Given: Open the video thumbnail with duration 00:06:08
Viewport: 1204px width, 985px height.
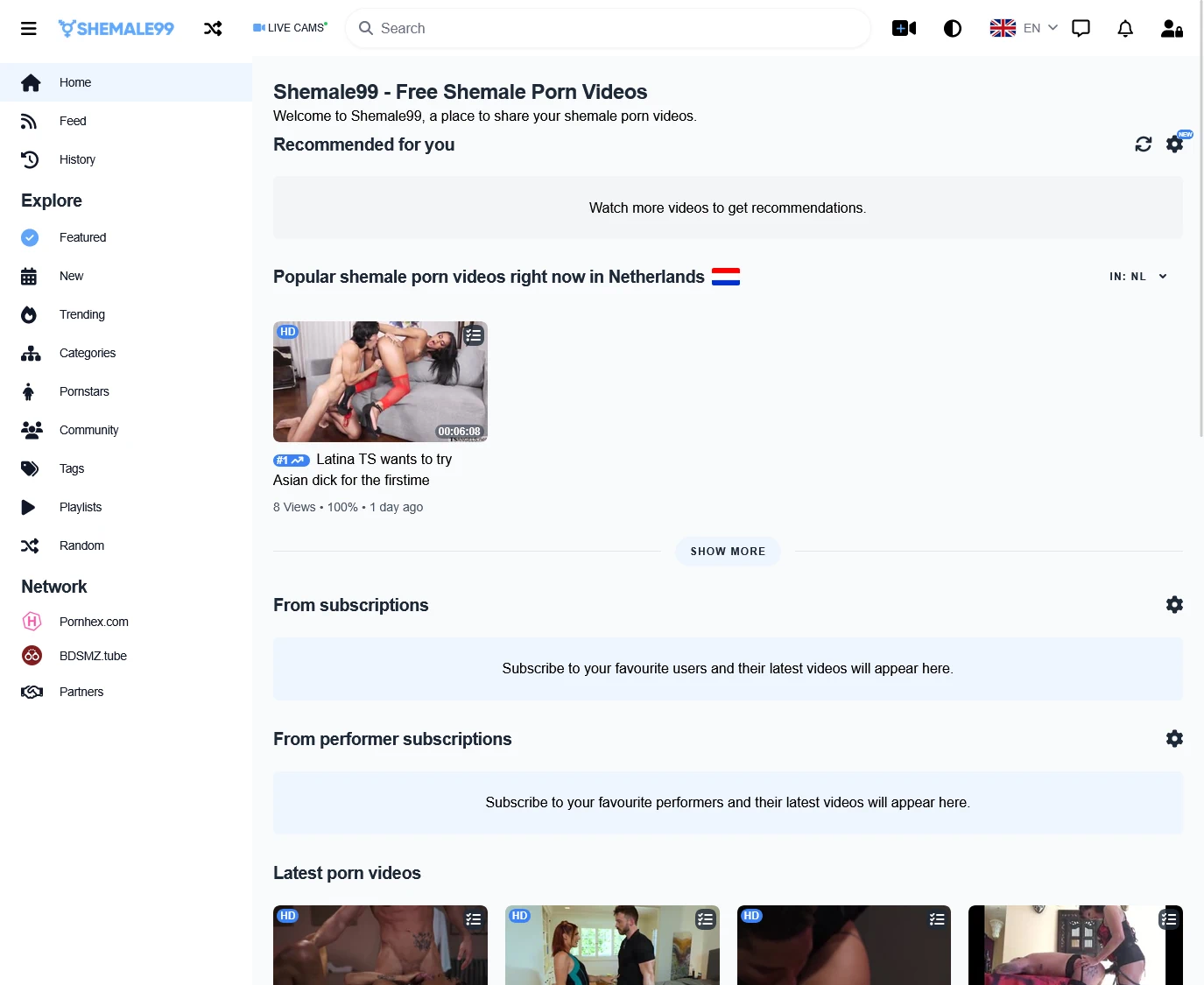Looking at the screenshot, I should (x=380, y=382).
